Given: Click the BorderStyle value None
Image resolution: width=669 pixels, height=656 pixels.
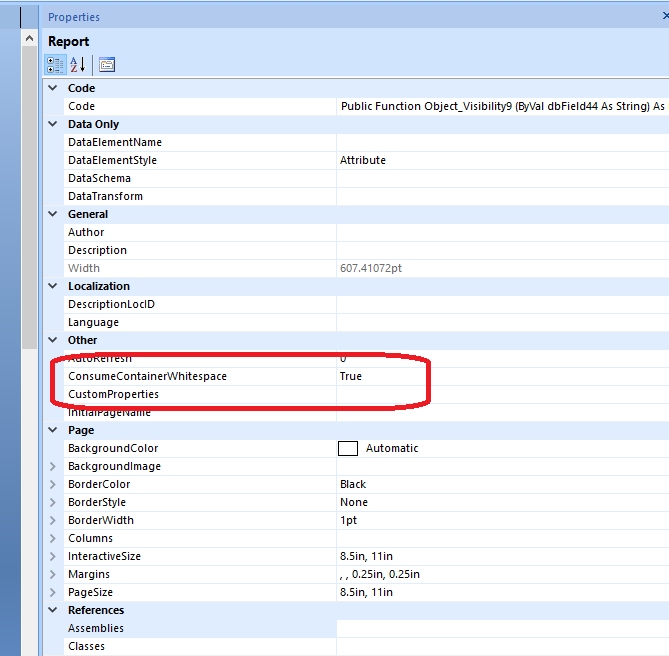Looking at the screenshot, I should [354, 502].
